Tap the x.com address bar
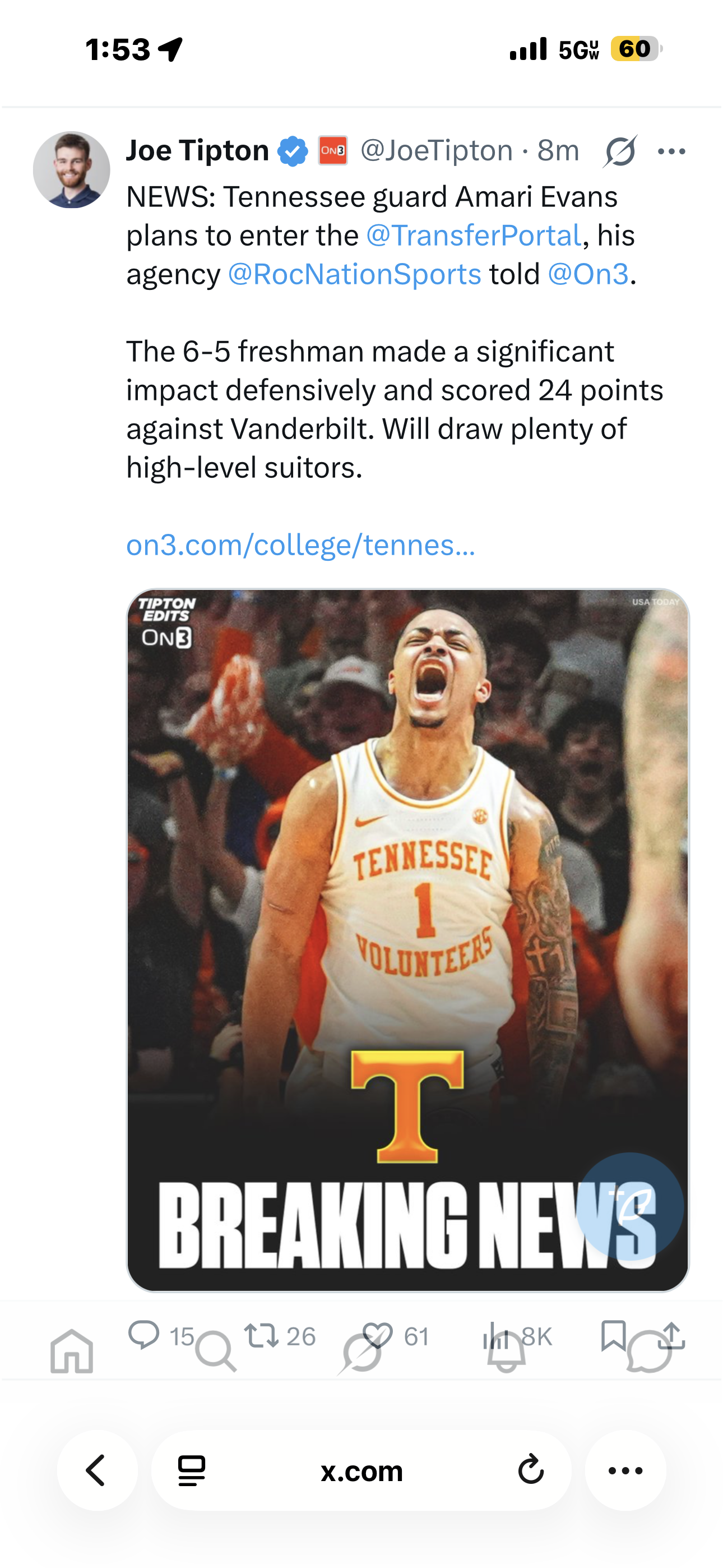Viewport: 723px width, 1568px height. (361, 1470)
